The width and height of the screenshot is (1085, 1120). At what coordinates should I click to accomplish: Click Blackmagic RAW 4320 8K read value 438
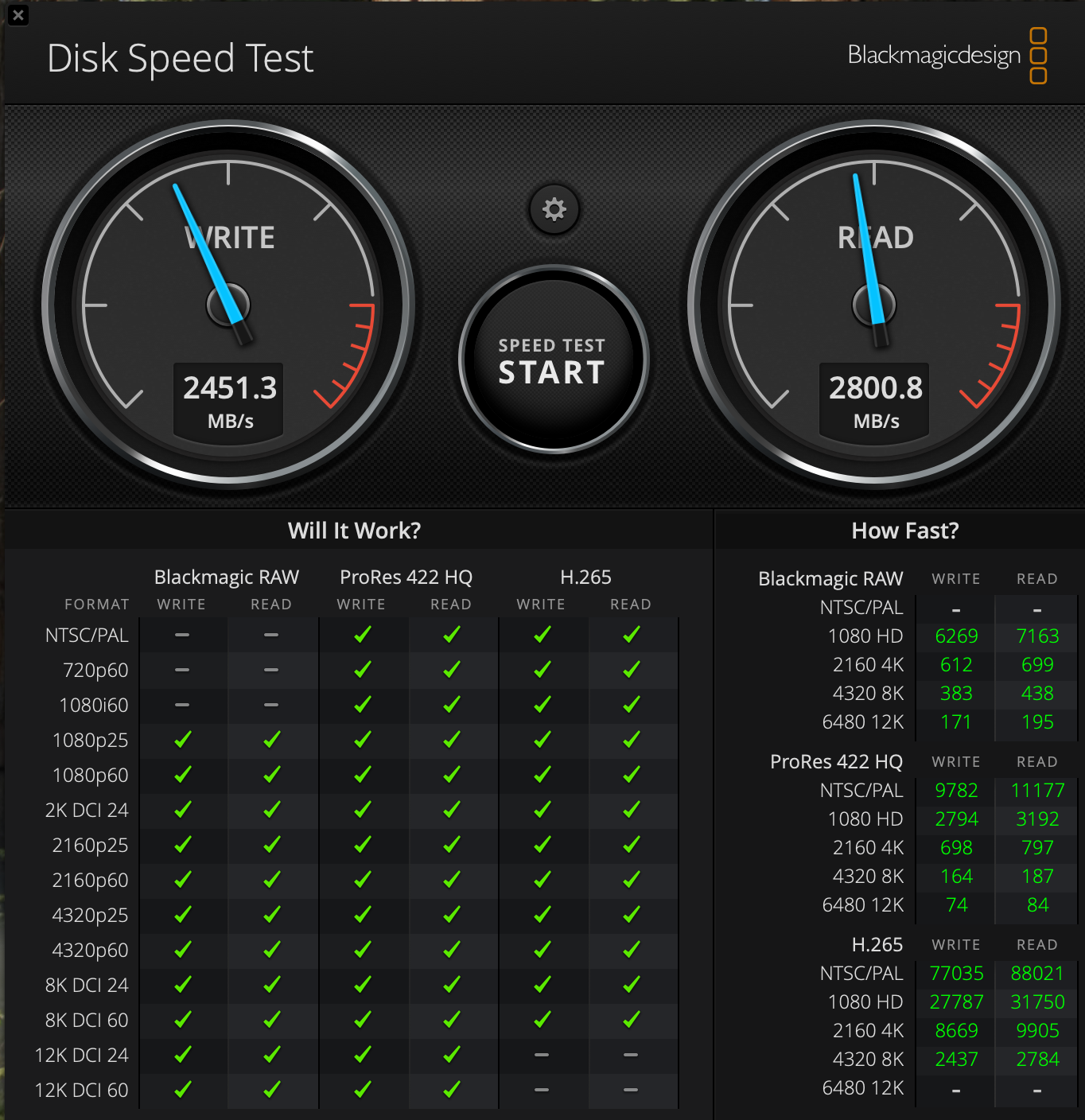click(x=1037, y=694)
